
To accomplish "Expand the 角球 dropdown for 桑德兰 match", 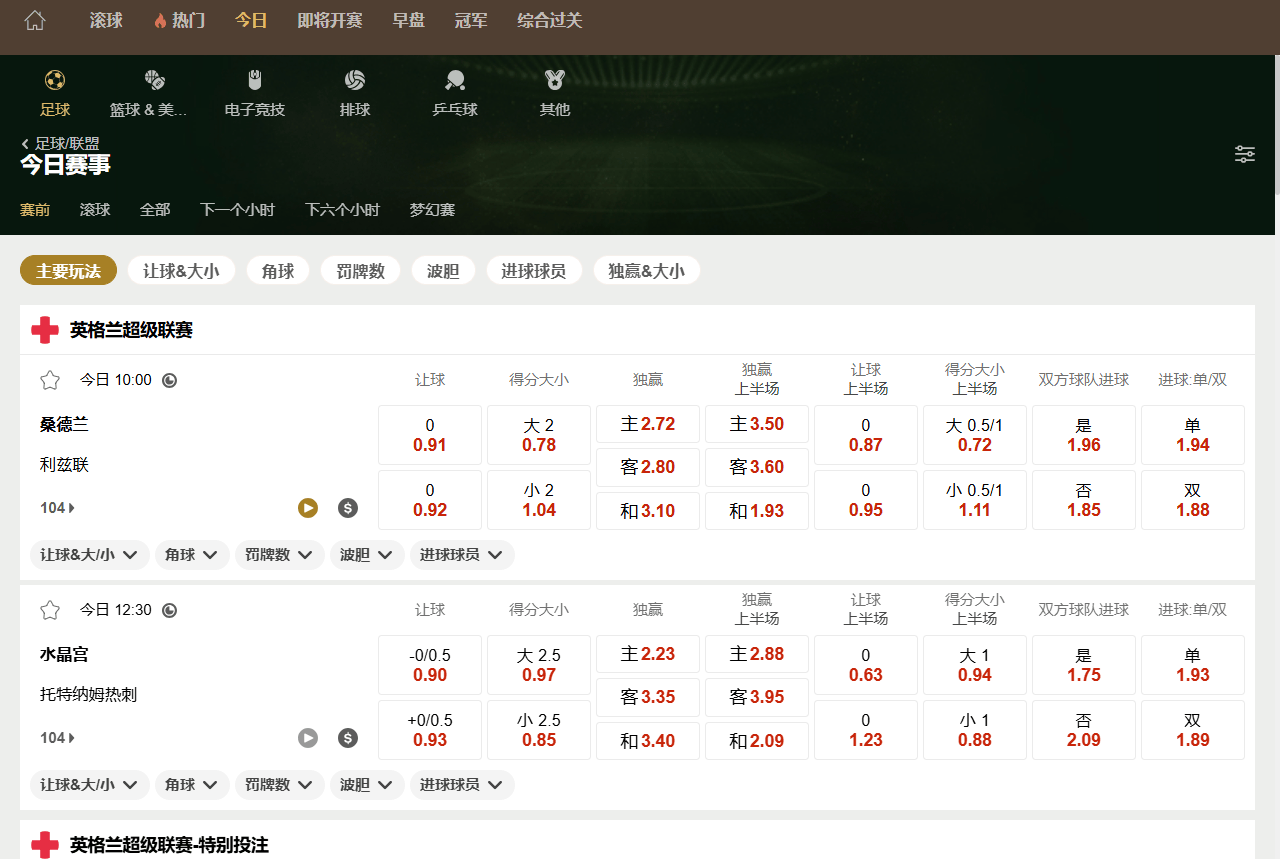I will point(191,555).
